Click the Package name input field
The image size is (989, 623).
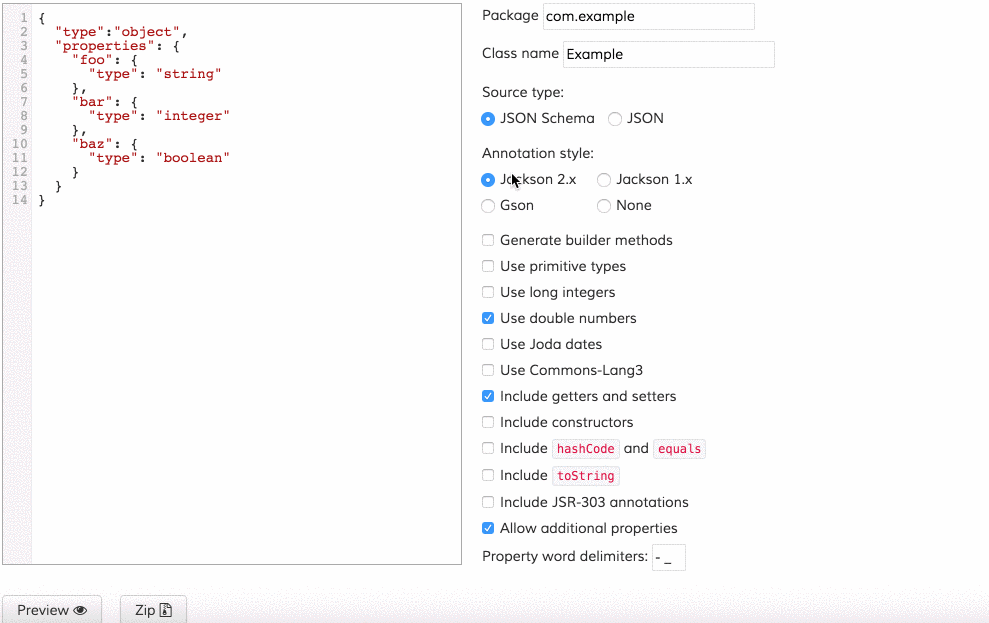(x=648, y=16)
